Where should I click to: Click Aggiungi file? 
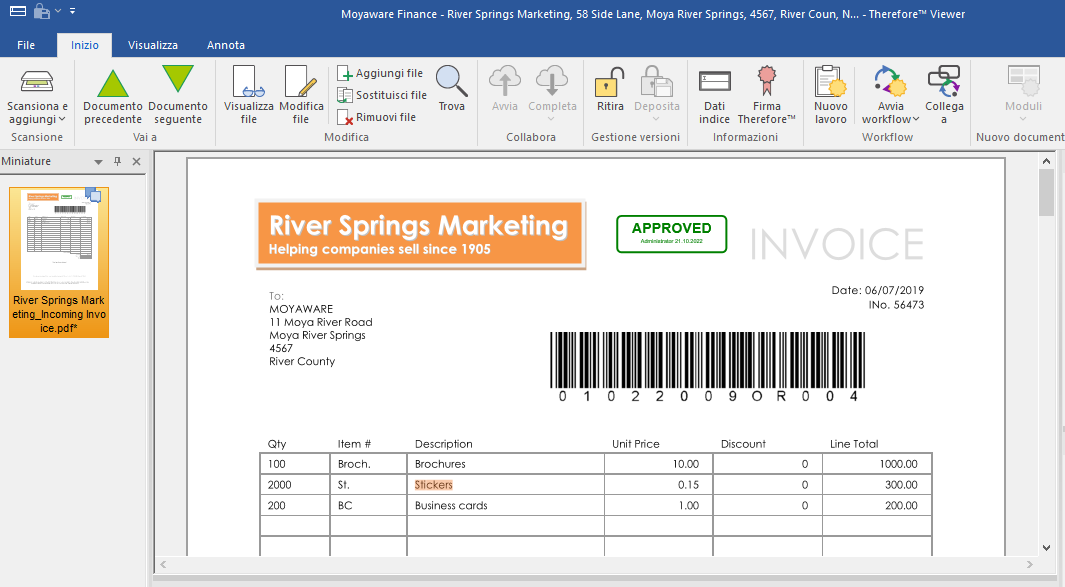(380, 73)
